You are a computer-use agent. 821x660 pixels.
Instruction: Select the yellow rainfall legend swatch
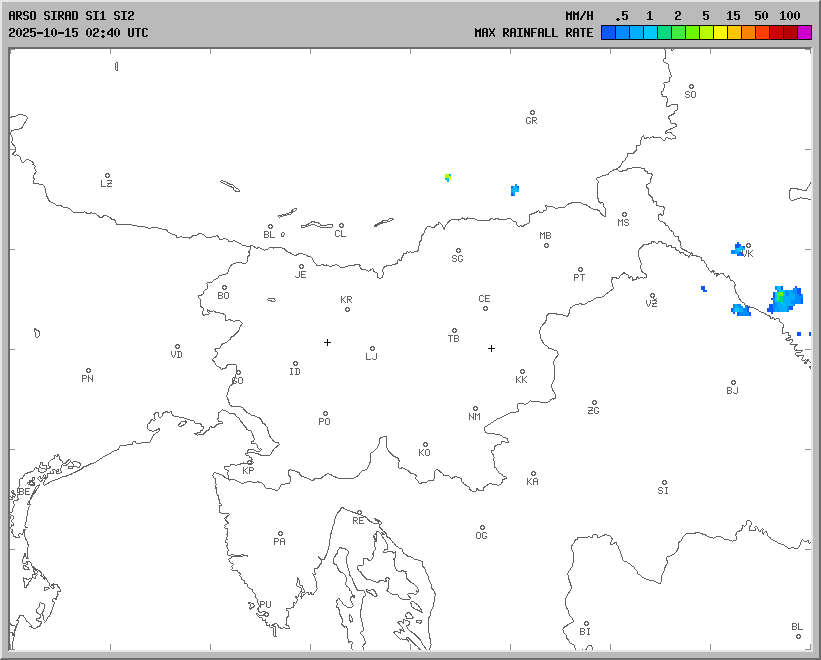721,33
